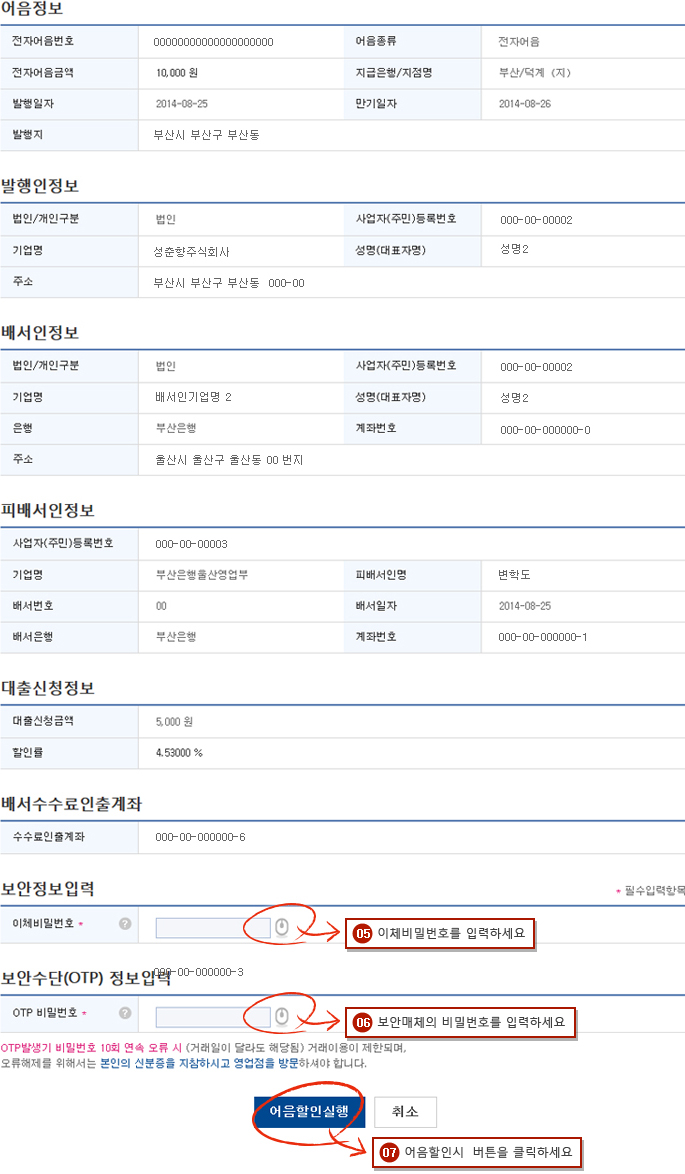The height and width of the screenshot is (1174, 685).
Task: Click the 취소 button
Action: (x=405, y=1112)
